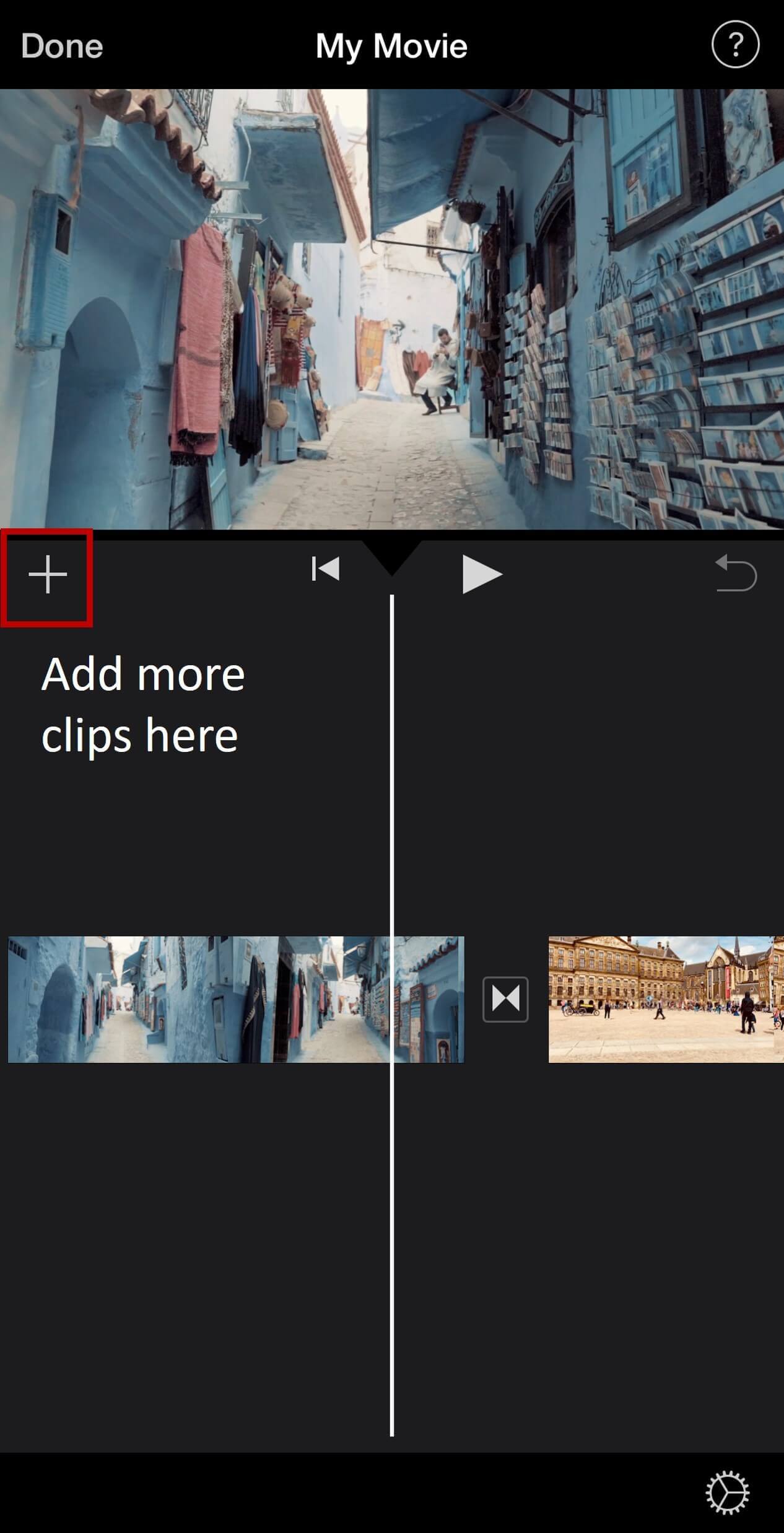Open project settings gear

pyautogui.click(x=728, y=1493)
